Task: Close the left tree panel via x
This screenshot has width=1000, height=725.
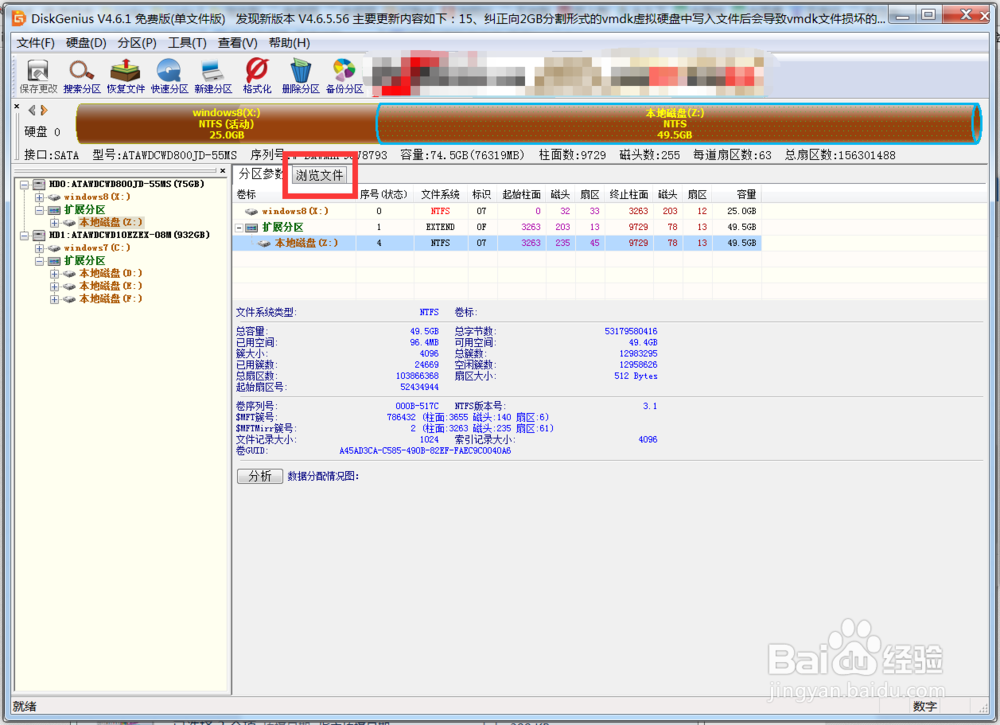Action: [222, 171]
